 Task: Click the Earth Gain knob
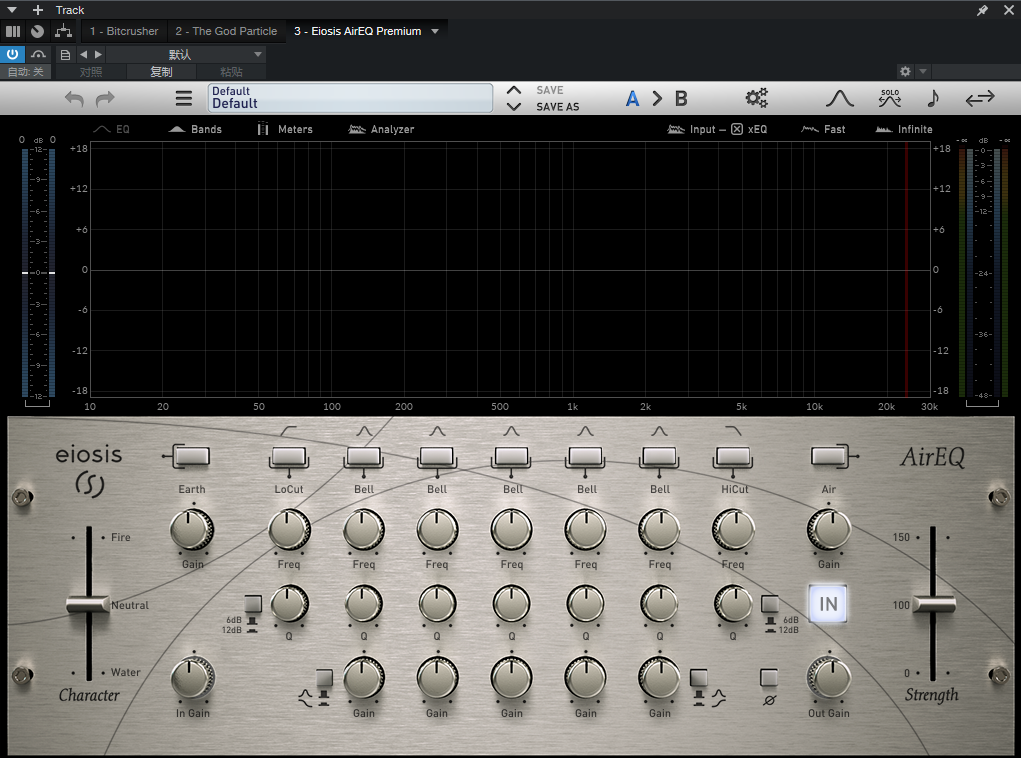[191, 530]
